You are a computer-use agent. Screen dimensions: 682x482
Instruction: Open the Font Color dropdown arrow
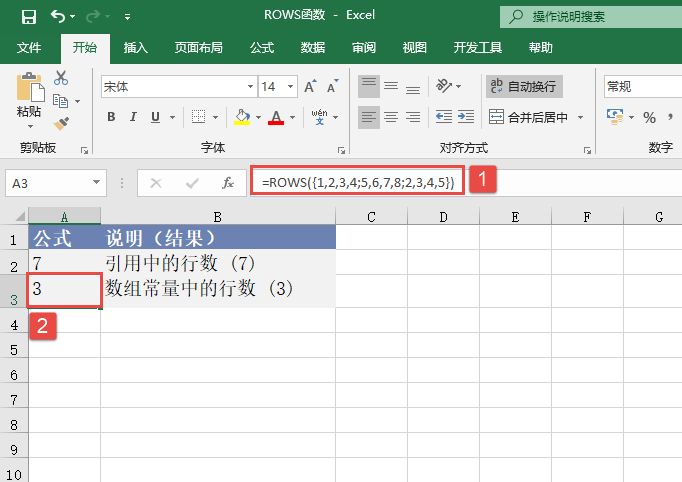[x=292, y=117]
